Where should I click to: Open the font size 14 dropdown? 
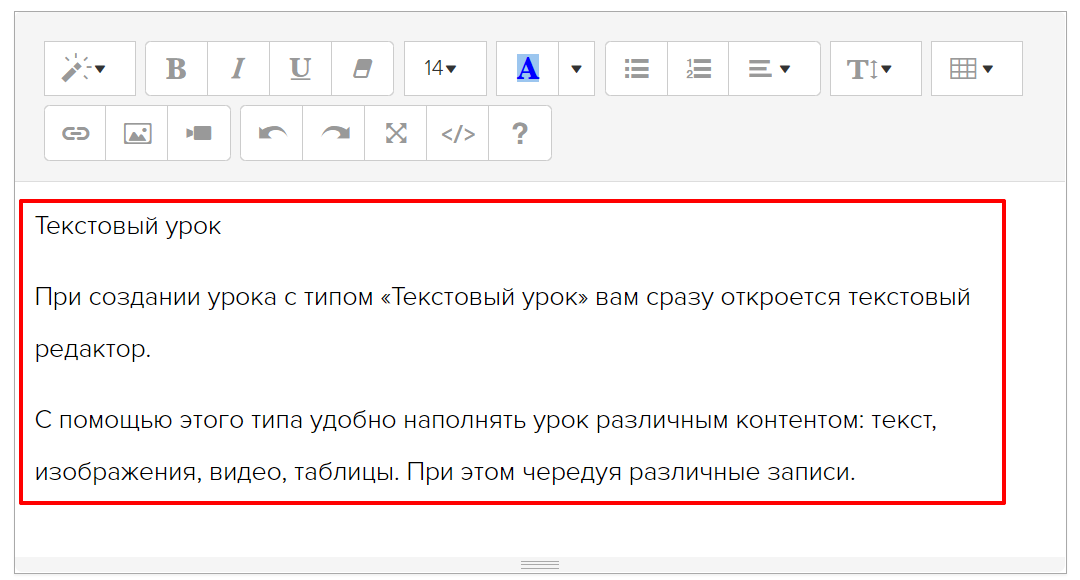pyautogui.click(x=444, y=69)
